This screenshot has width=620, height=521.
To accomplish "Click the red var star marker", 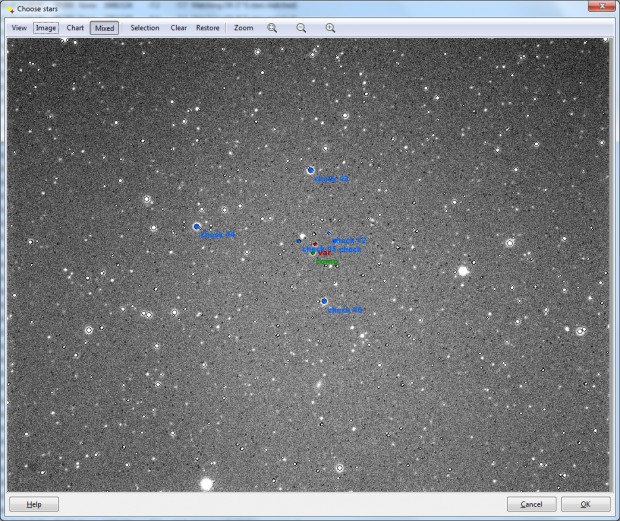I will [x=315, y=244].
